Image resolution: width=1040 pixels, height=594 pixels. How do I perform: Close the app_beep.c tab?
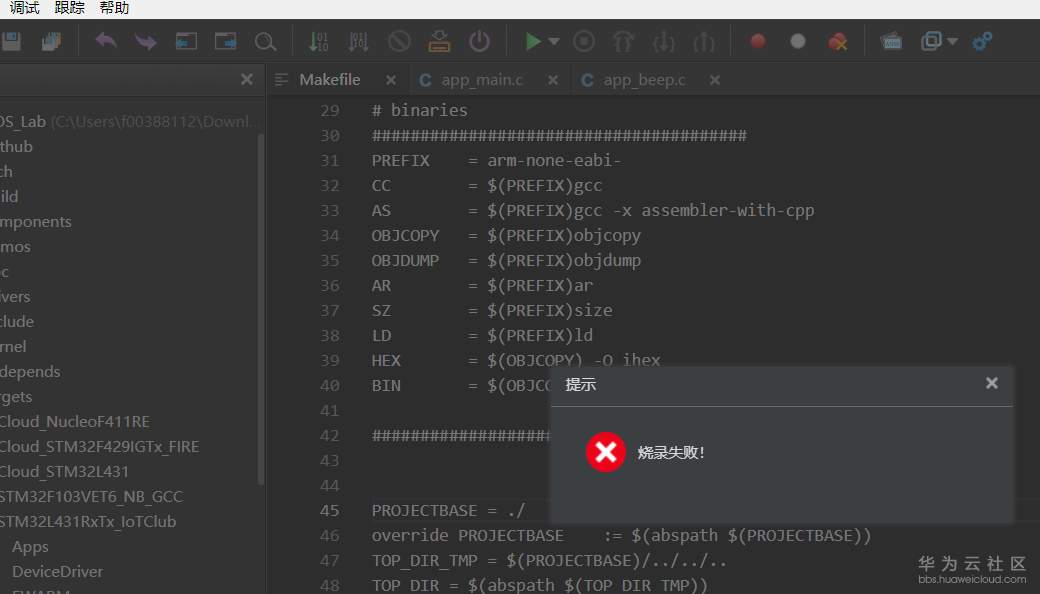[x=713, y=80]
